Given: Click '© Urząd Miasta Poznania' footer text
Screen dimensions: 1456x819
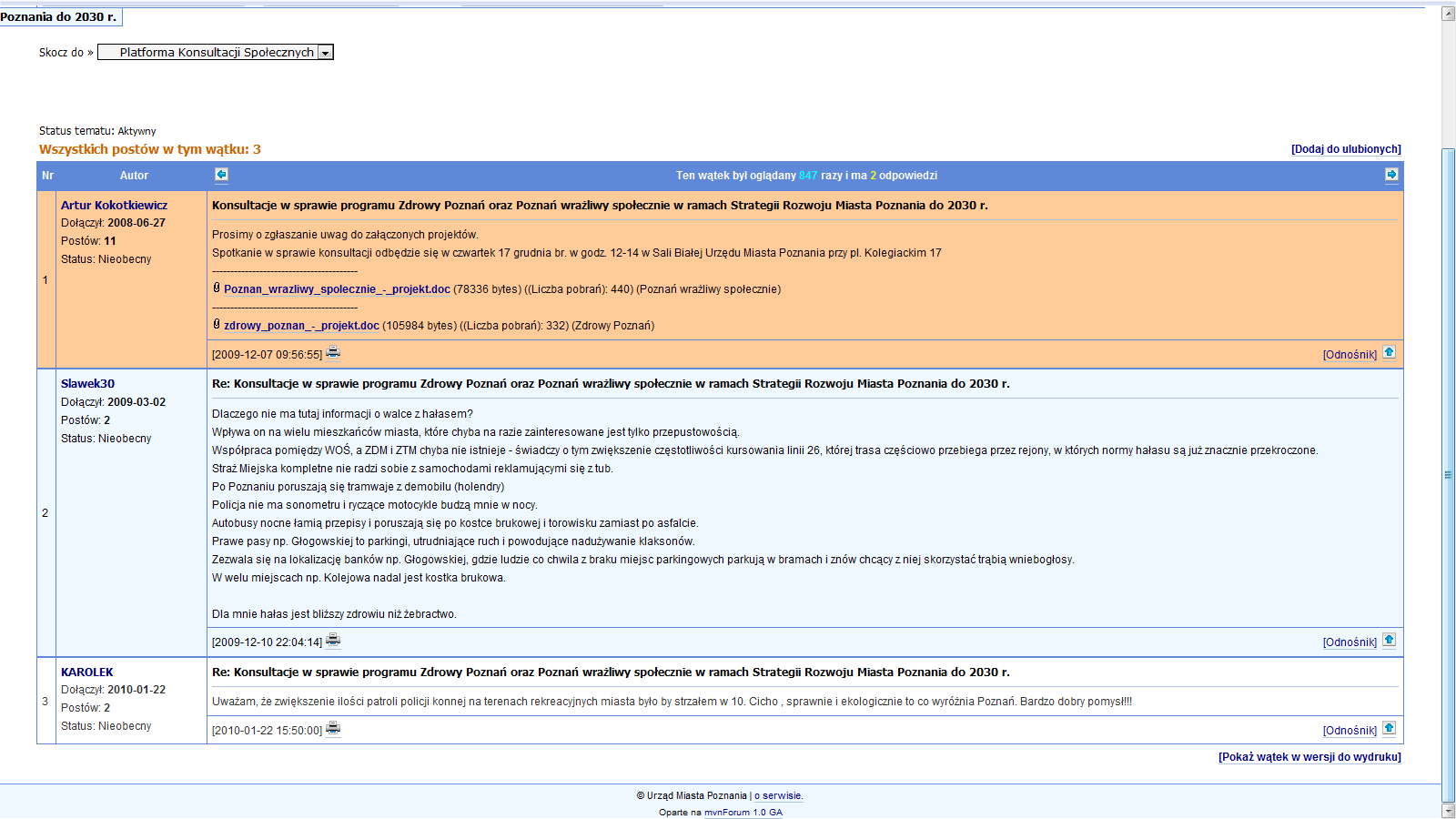Looking at the screenshot, I should (692, 796).
